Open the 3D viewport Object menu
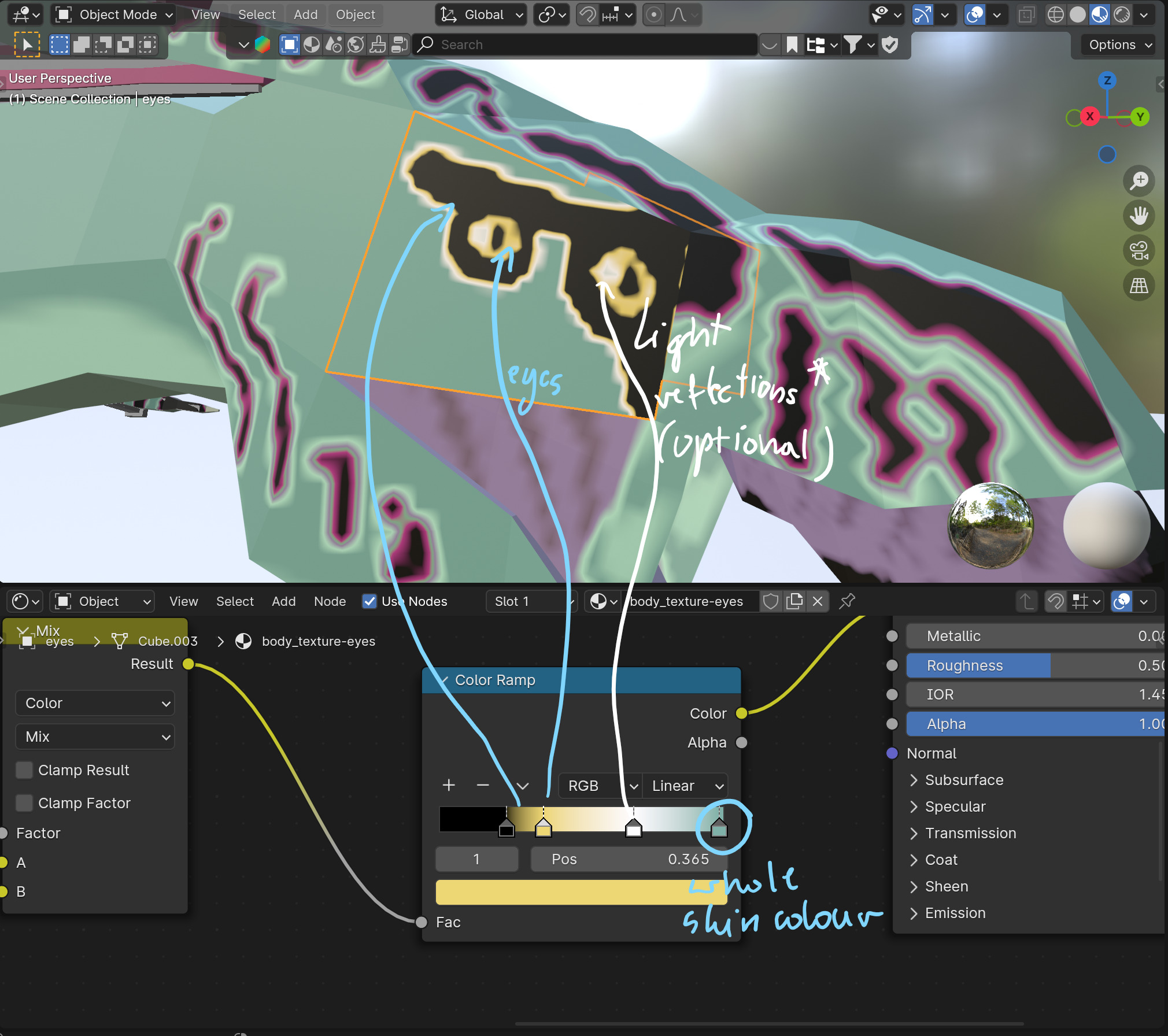Image resolution: width=1168 pixels, height=1036 pixels. (x=356, y=14)
